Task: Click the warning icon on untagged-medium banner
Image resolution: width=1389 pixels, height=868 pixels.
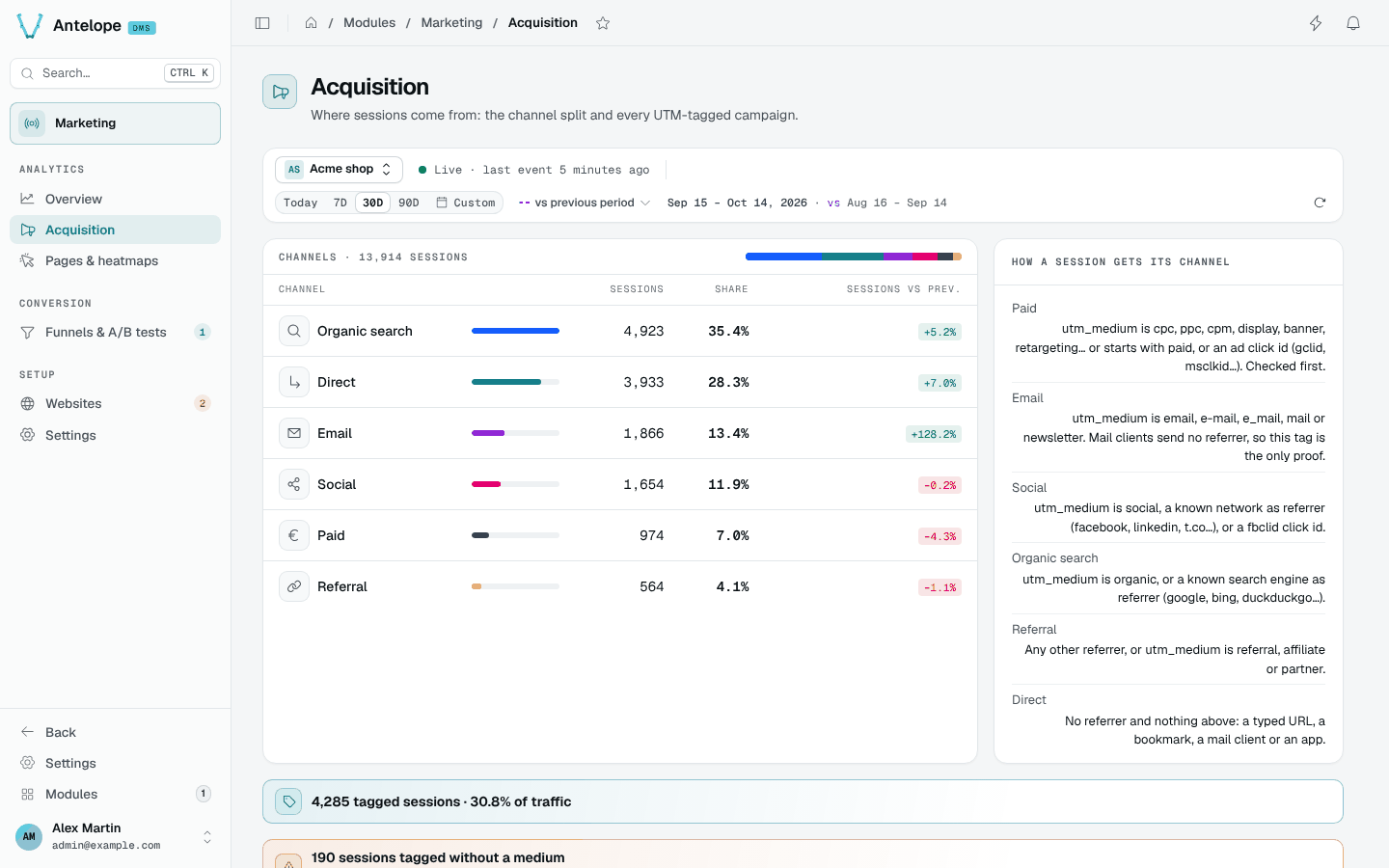Action: click(288, 861)
